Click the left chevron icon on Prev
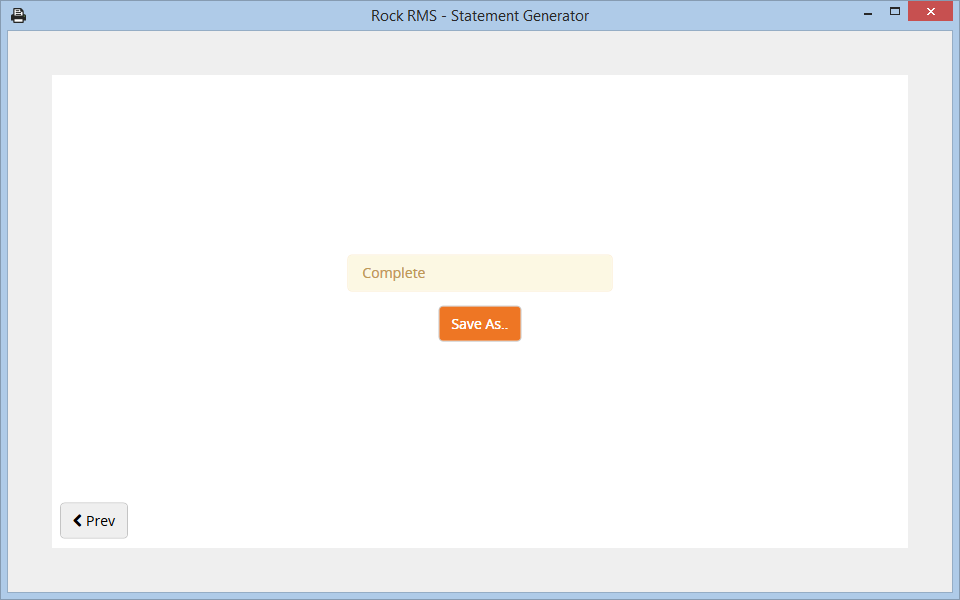 click(x=77, y=521)
